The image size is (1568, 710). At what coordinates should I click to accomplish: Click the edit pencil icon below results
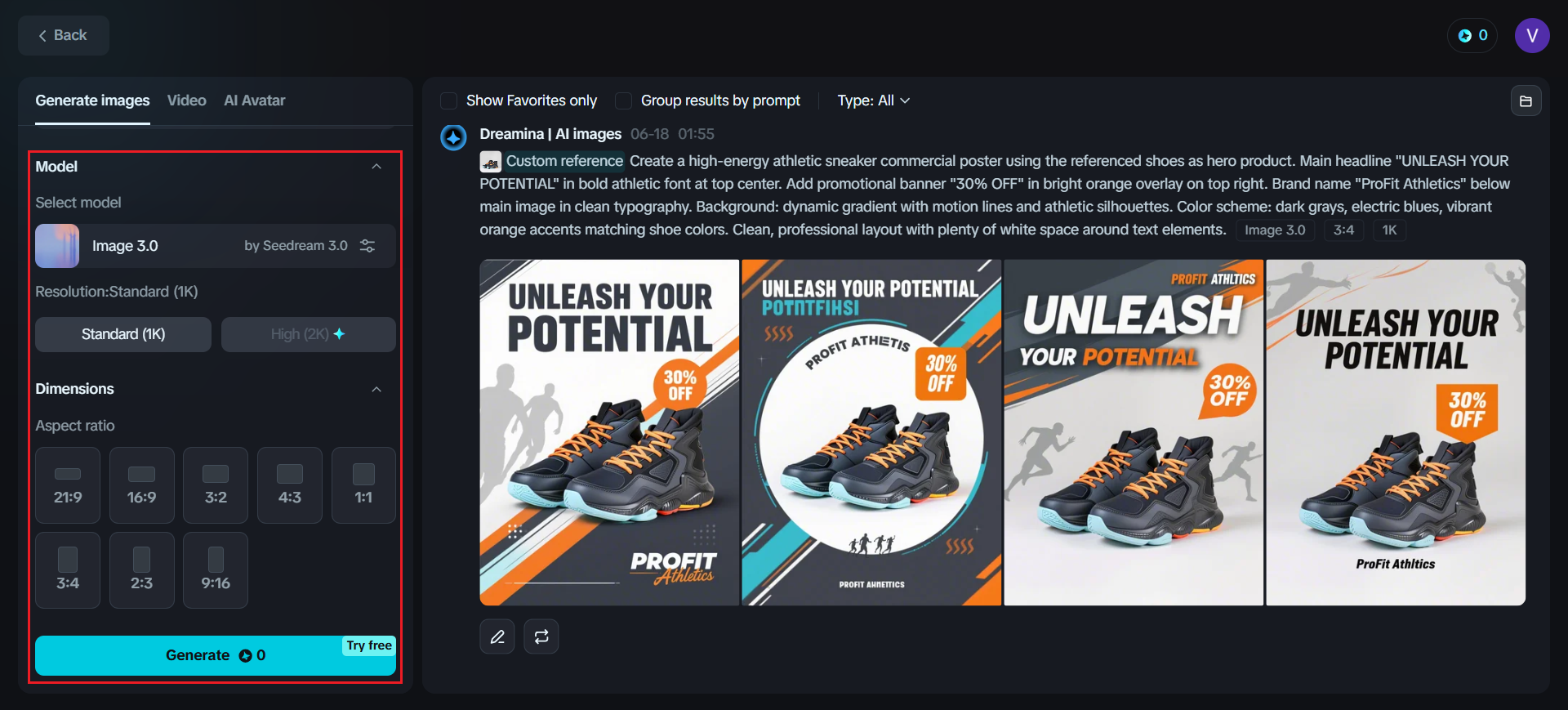pyautogui.click(x=497, y=637)
